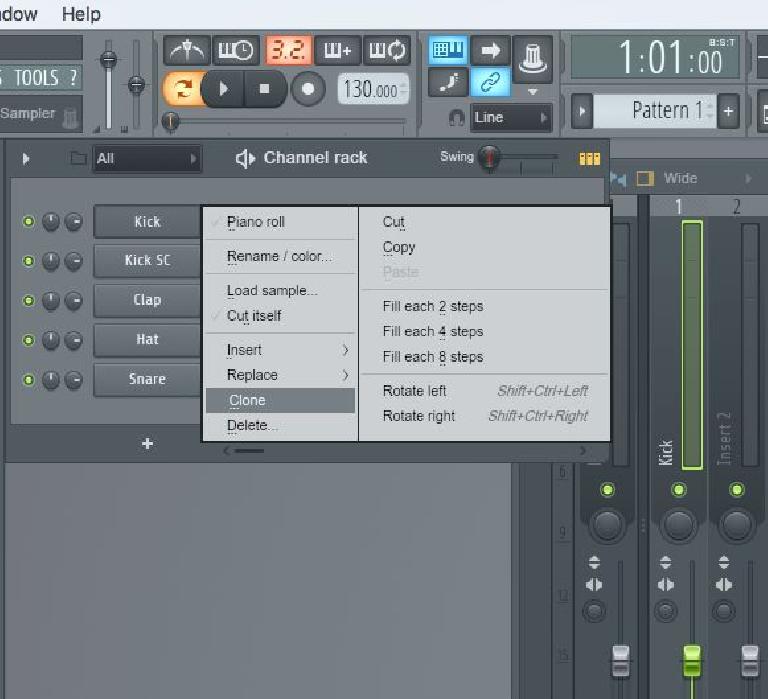Click the song position slider handle
Screen dimensions: 768x699
click(170, 121)
